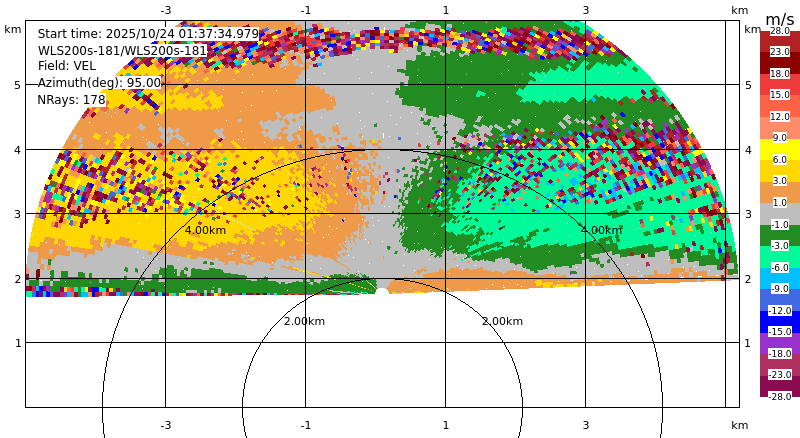Screen dimensions: 800x438
Task: Click the -23.0 colorbar tick label
Action: (780, 374)
